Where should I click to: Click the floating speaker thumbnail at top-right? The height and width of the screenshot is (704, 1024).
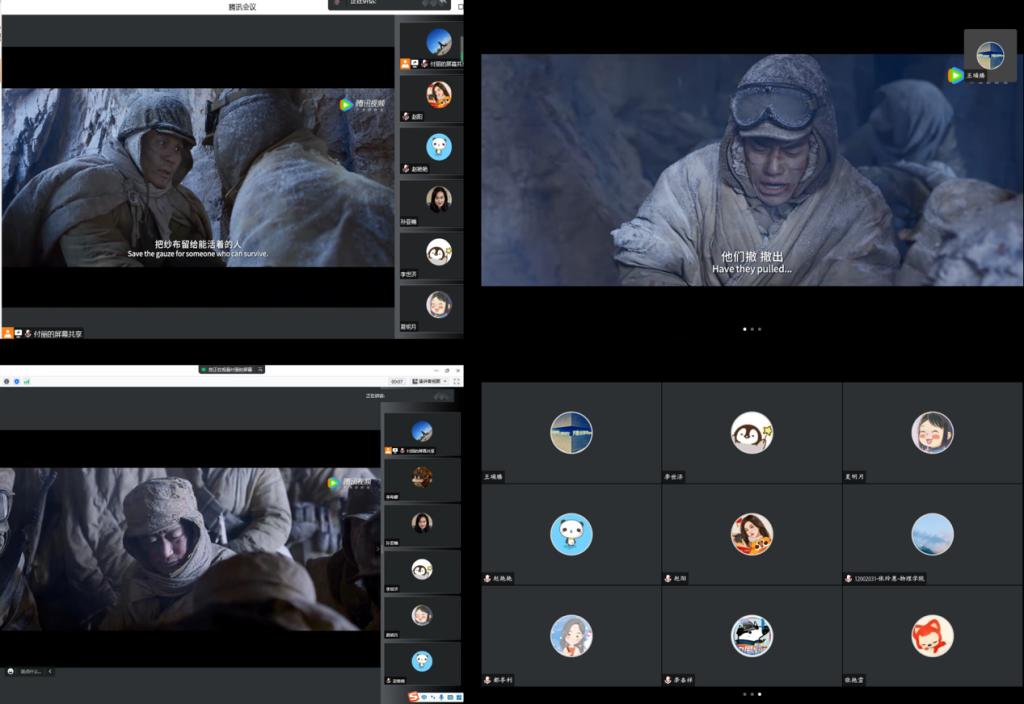[x=990, y=55]
